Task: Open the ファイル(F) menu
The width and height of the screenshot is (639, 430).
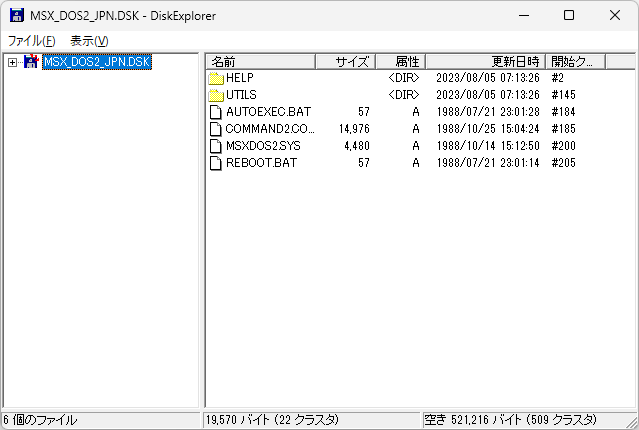Action: pyautogui.click(x=31, y=41)
